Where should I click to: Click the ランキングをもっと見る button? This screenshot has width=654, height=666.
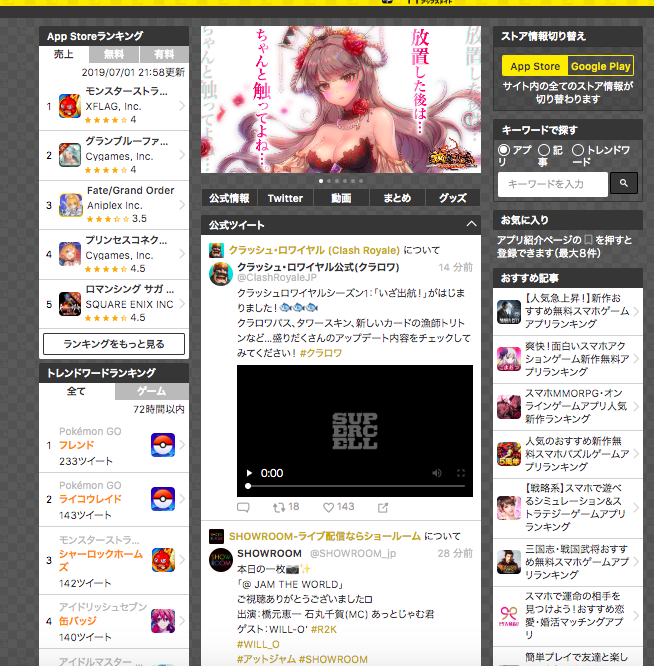114,344
